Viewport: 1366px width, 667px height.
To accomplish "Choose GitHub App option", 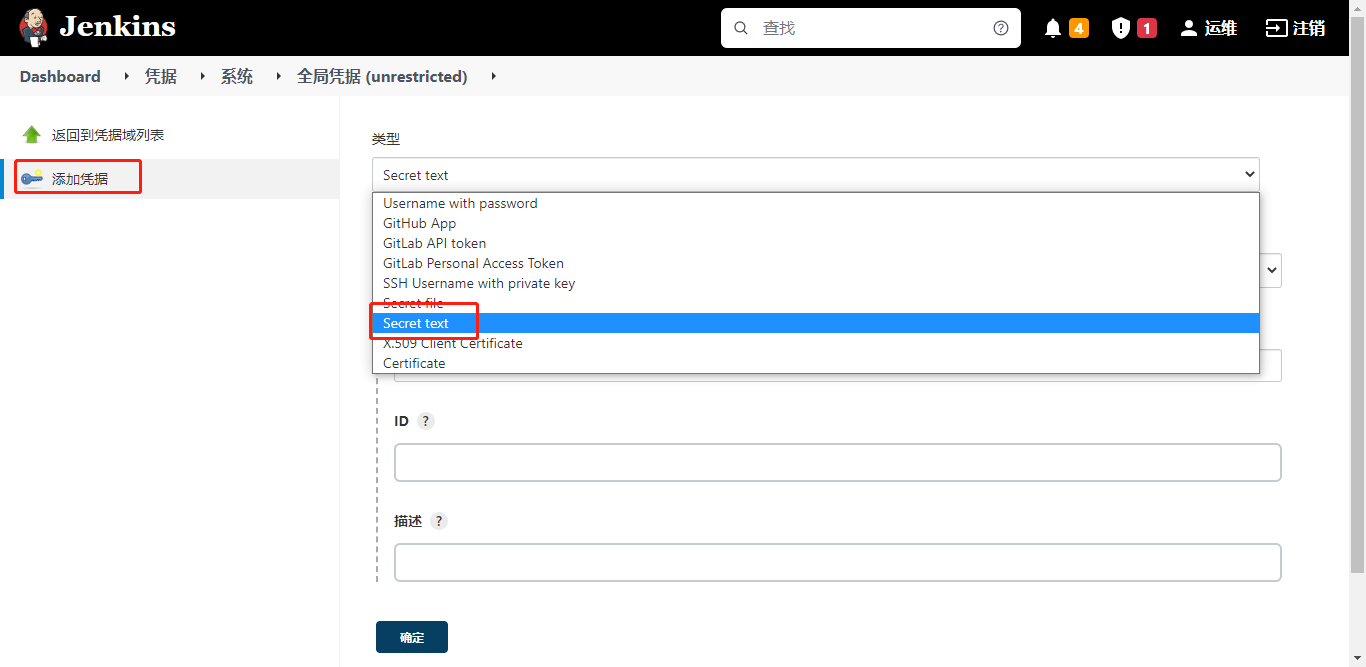I will tap(816, 223).
